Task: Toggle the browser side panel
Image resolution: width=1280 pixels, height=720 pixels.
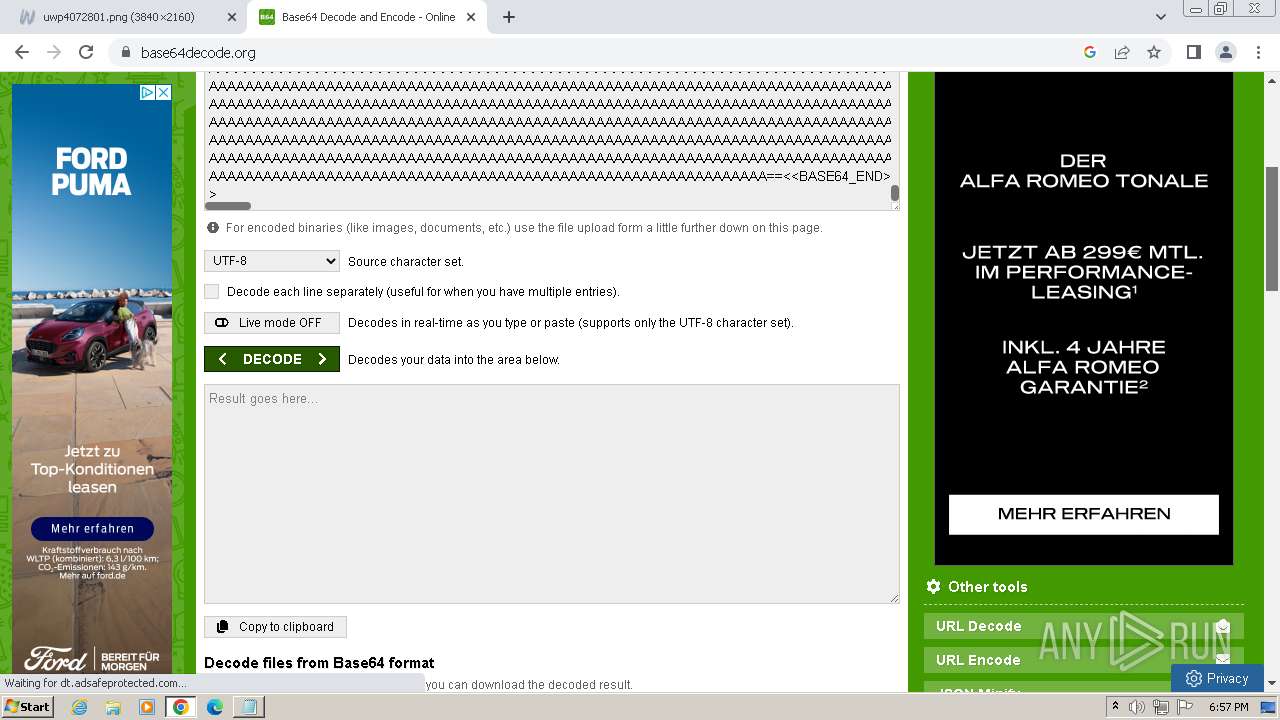Action: point(1193,52)
